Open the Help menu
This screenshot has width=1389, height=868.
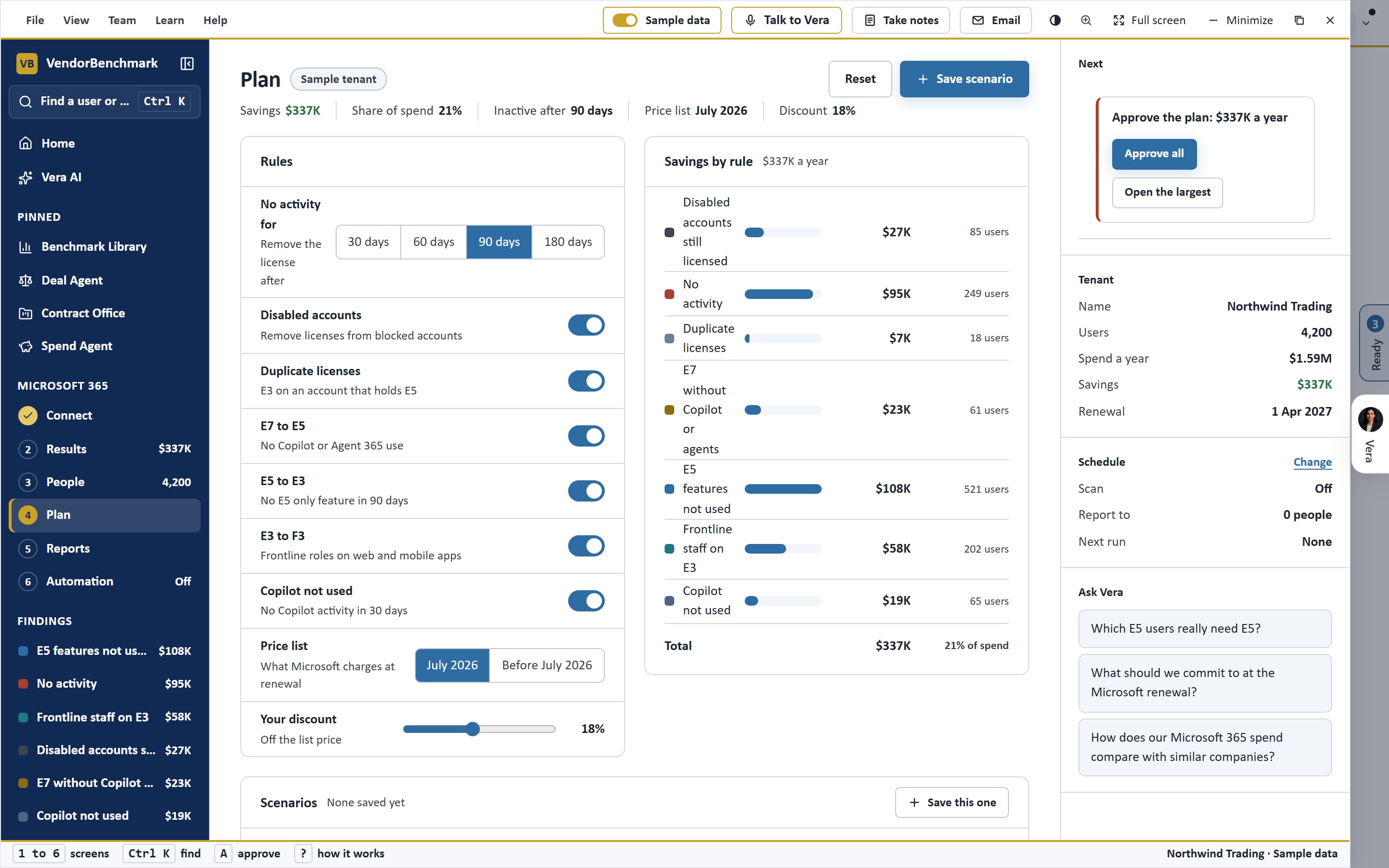[x=215, y=20]
